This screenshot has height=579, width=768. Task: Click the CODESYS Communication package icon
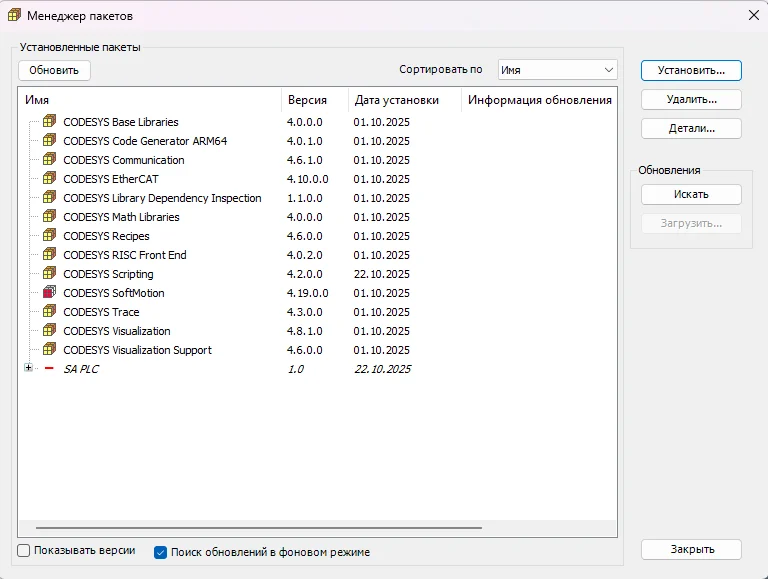[49, 159]
